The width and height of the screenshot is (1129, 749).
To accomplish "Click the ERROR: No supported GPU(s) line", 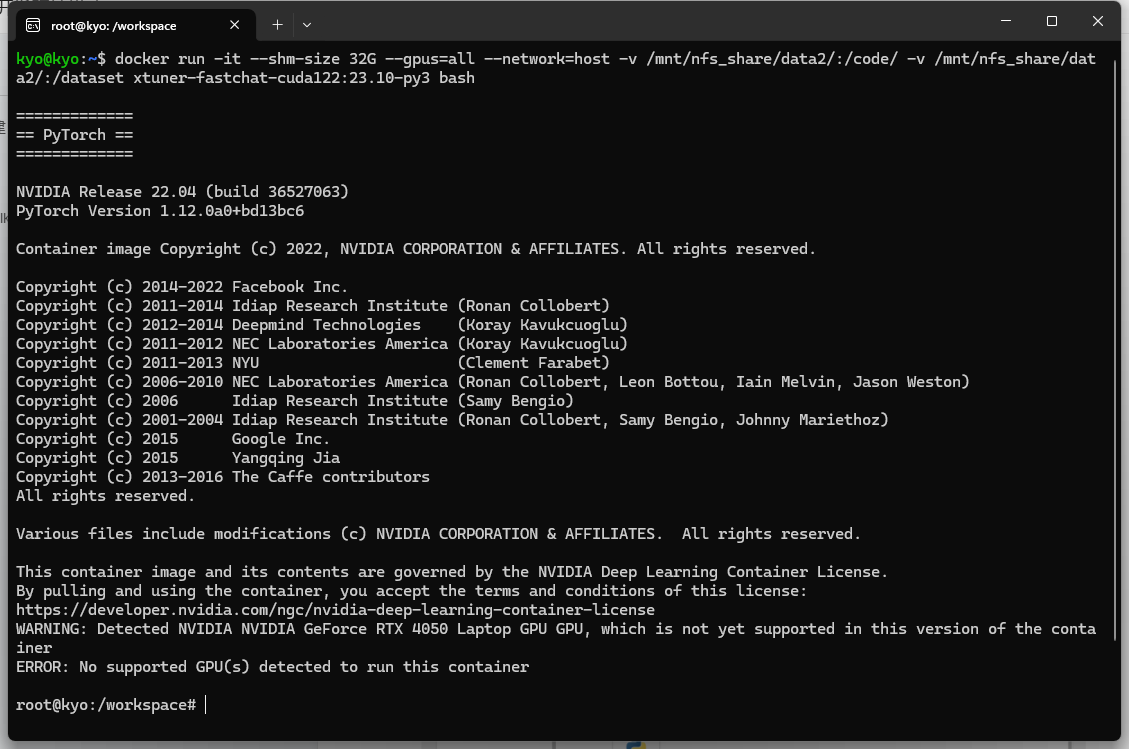I will 272,667.
